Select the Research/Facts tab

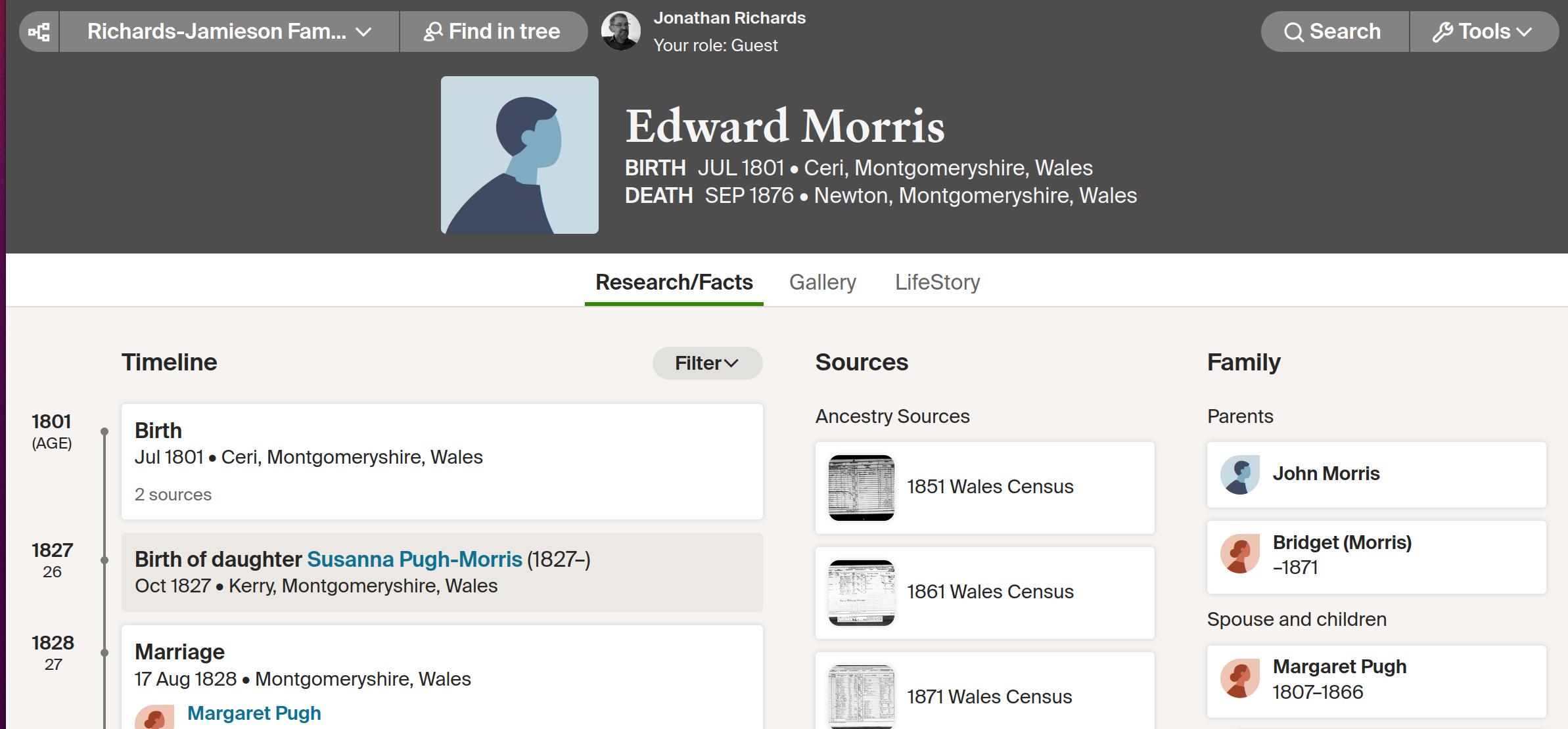tap(674, 282)
